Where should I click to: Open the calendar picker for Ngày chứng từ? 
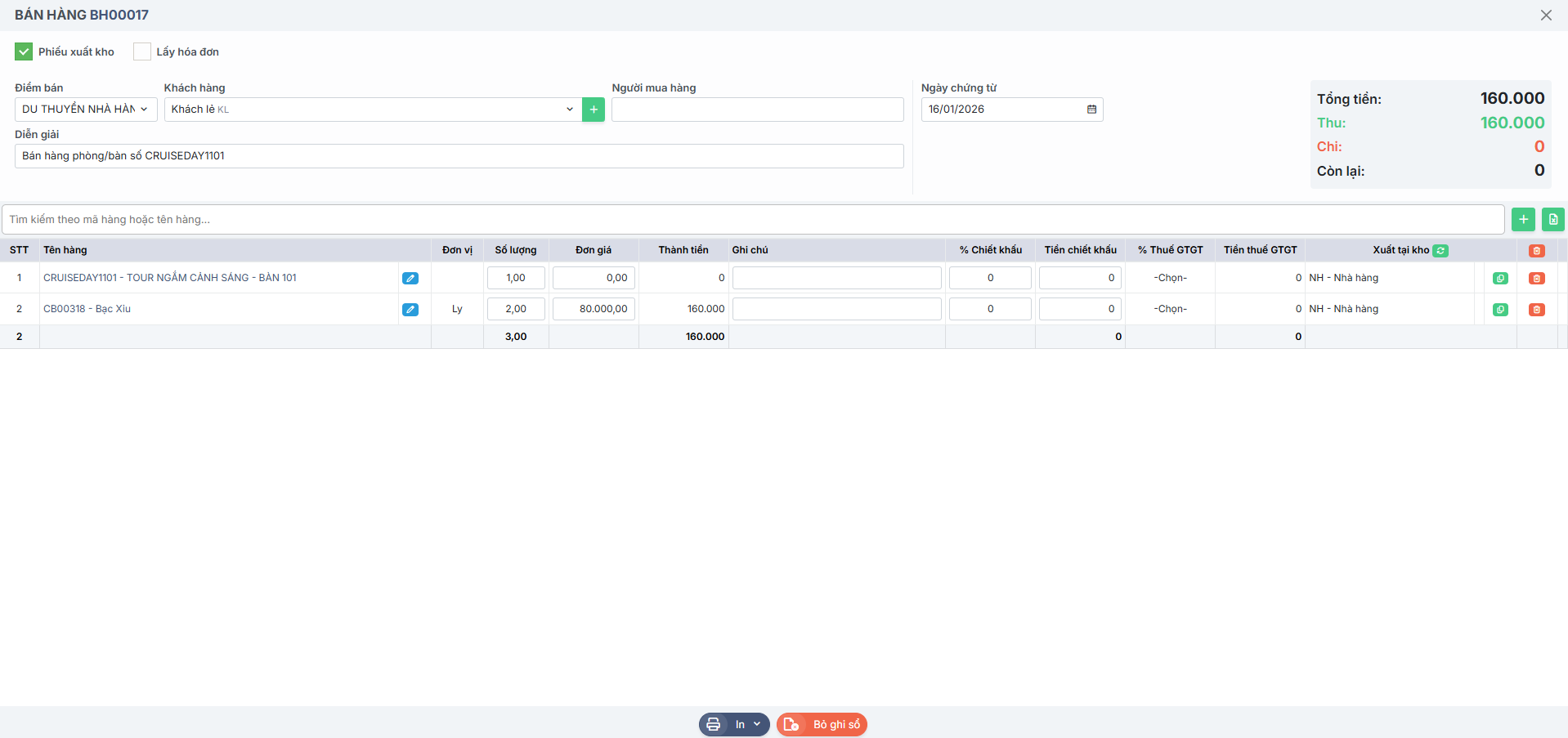(1091, 110)
